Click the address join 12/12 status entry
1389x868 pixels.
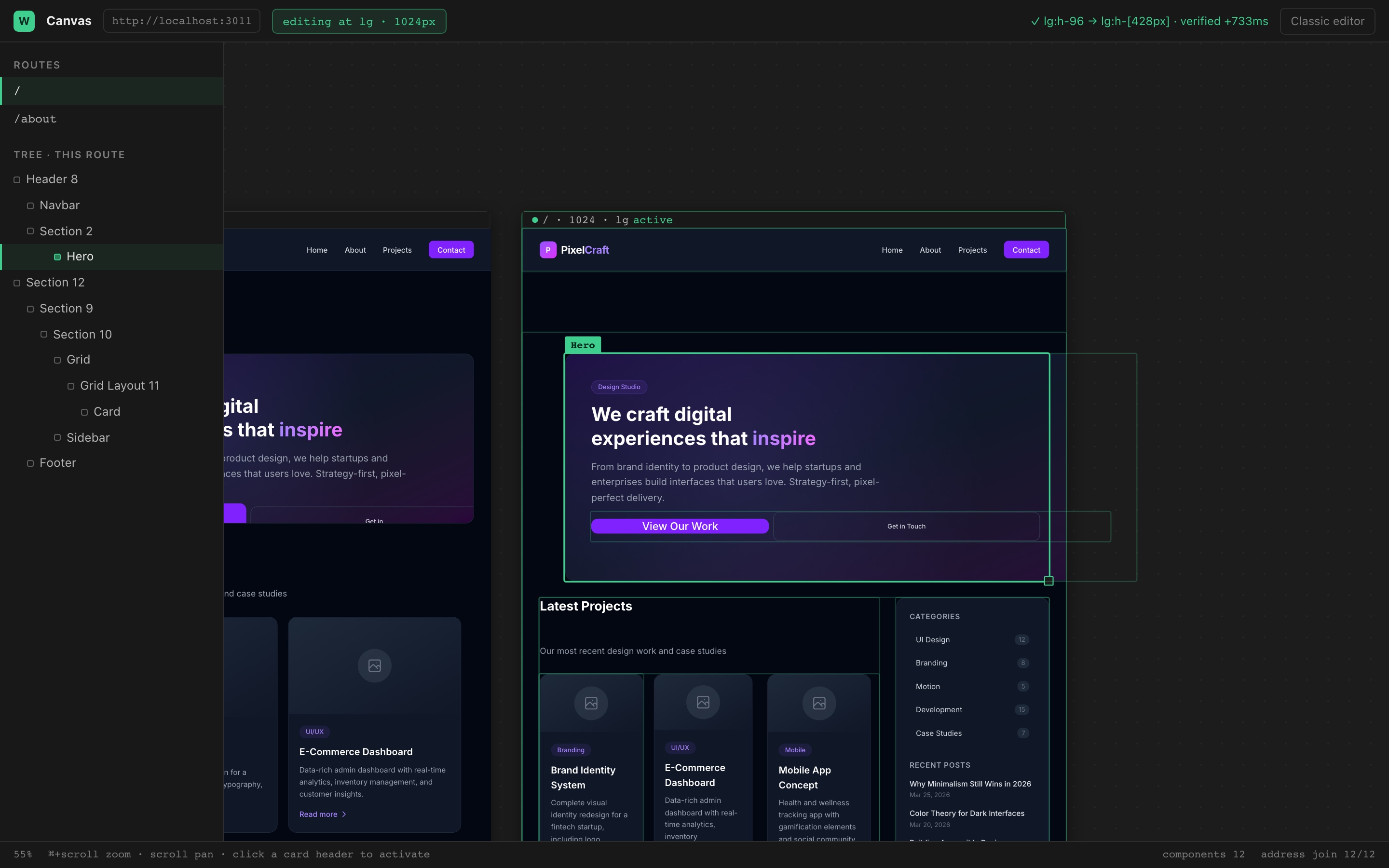(x=1318, y=854)
